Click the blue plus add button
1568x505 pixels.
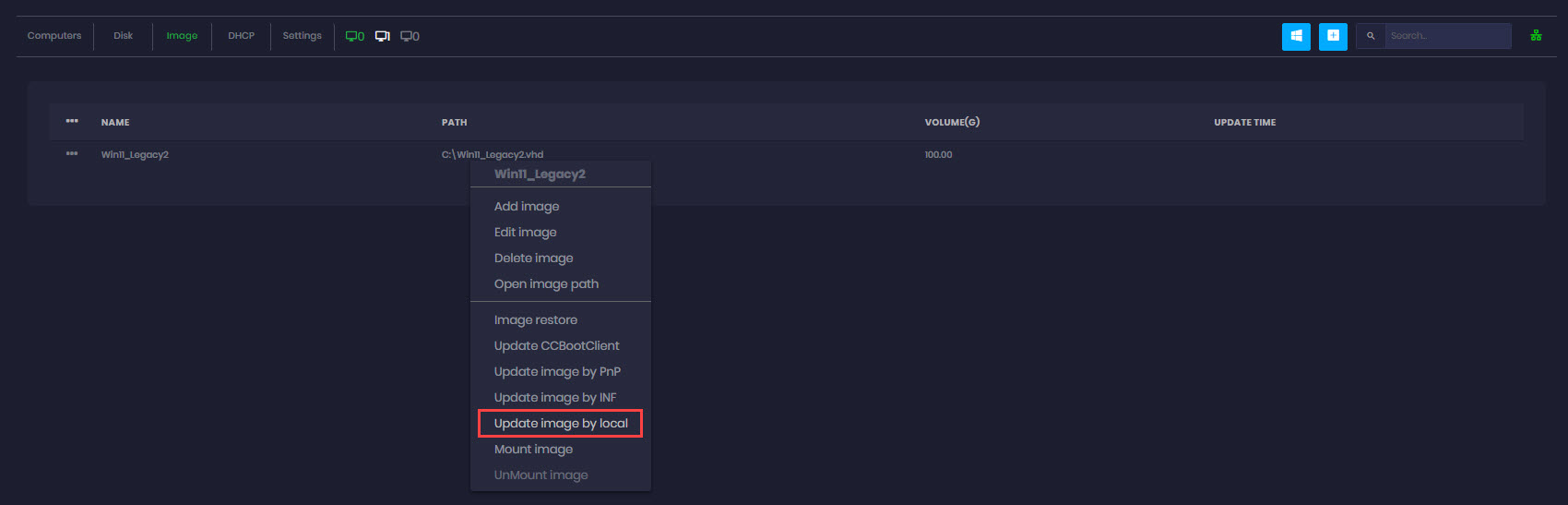(1333, 36)
